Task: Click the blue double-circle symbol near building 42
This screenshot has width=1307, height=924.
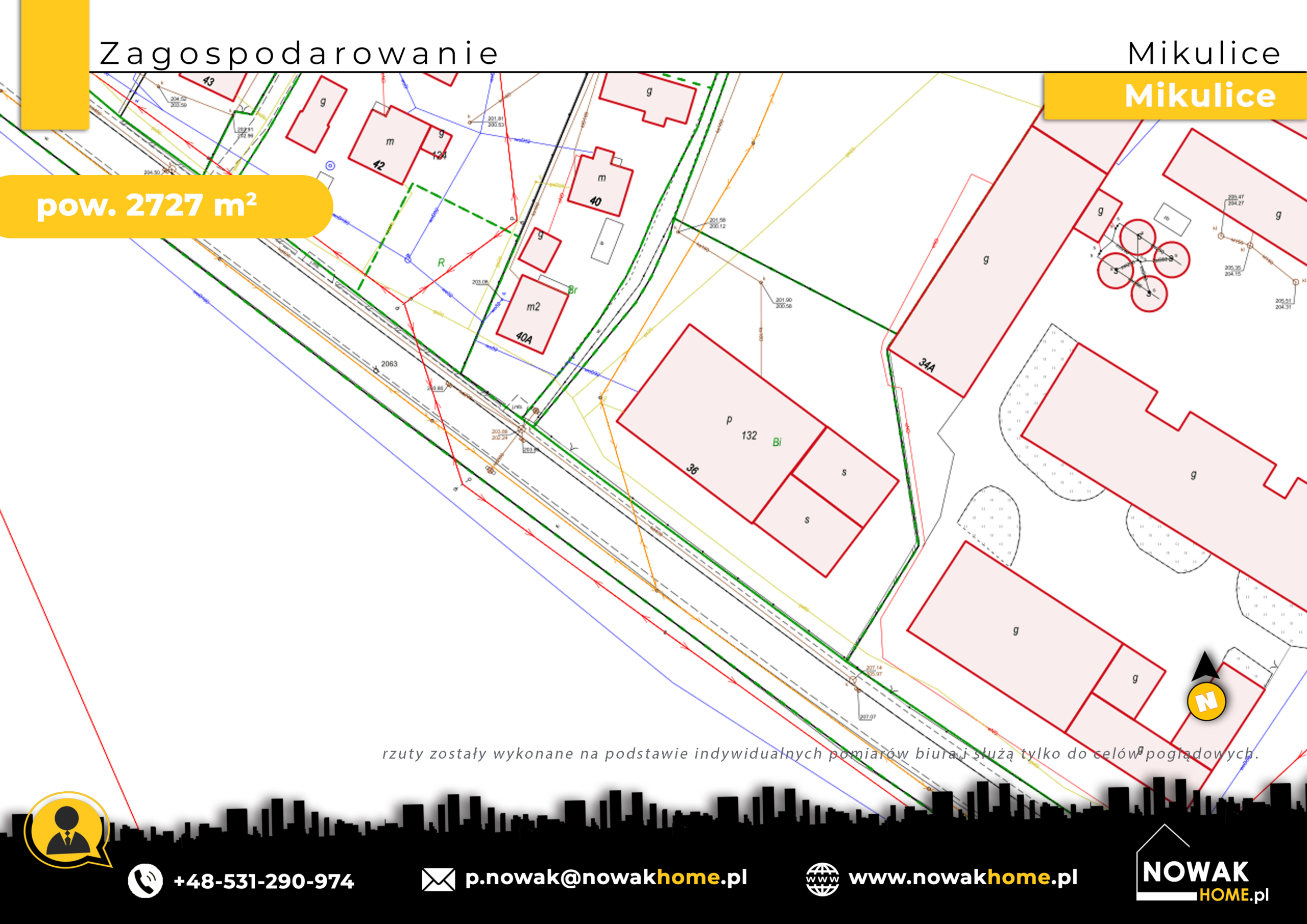Action: 330,166
